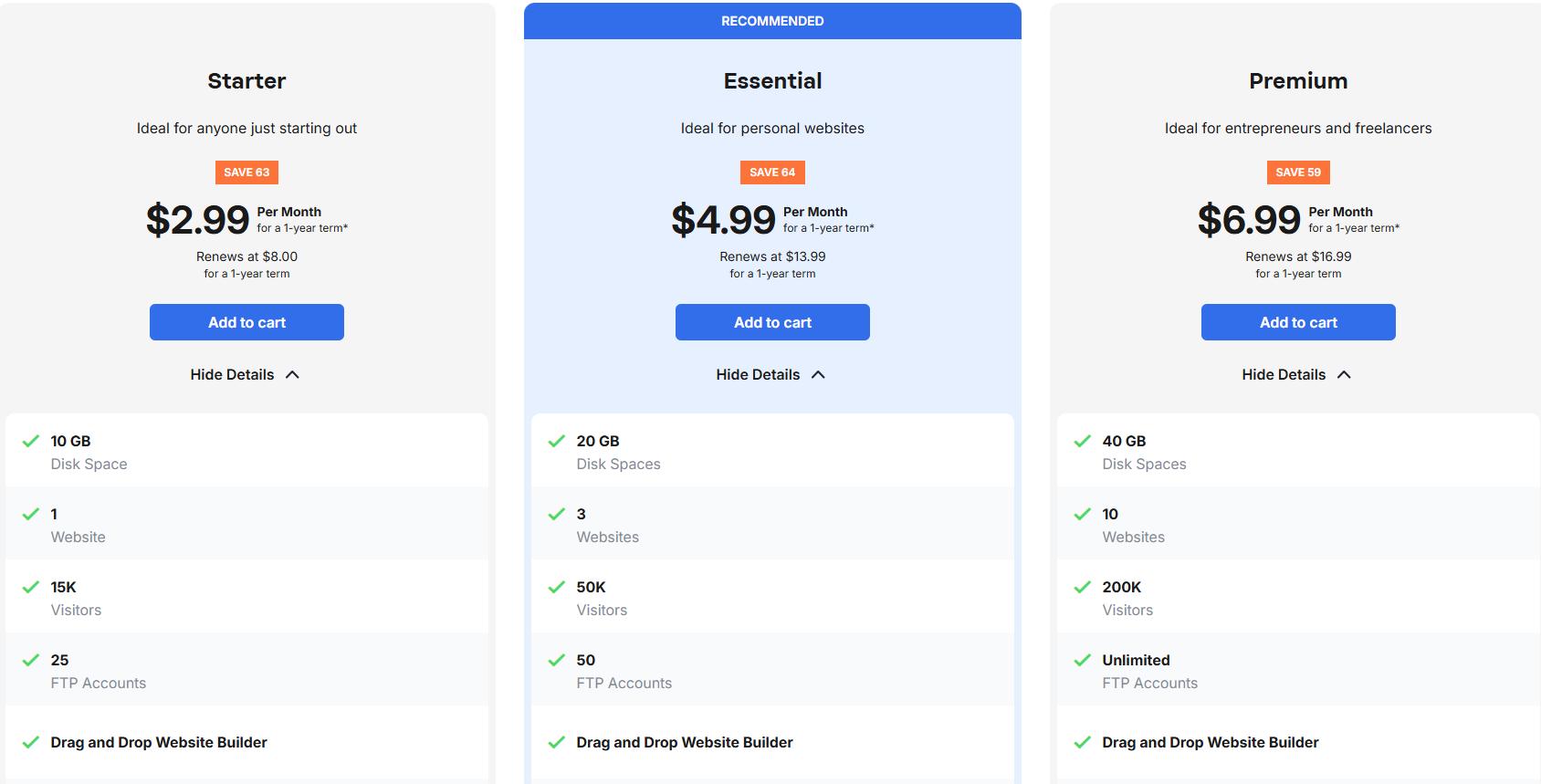
Task: Add the Essential plan to cart
Action: pyautogui.click(x=772, y=322)
